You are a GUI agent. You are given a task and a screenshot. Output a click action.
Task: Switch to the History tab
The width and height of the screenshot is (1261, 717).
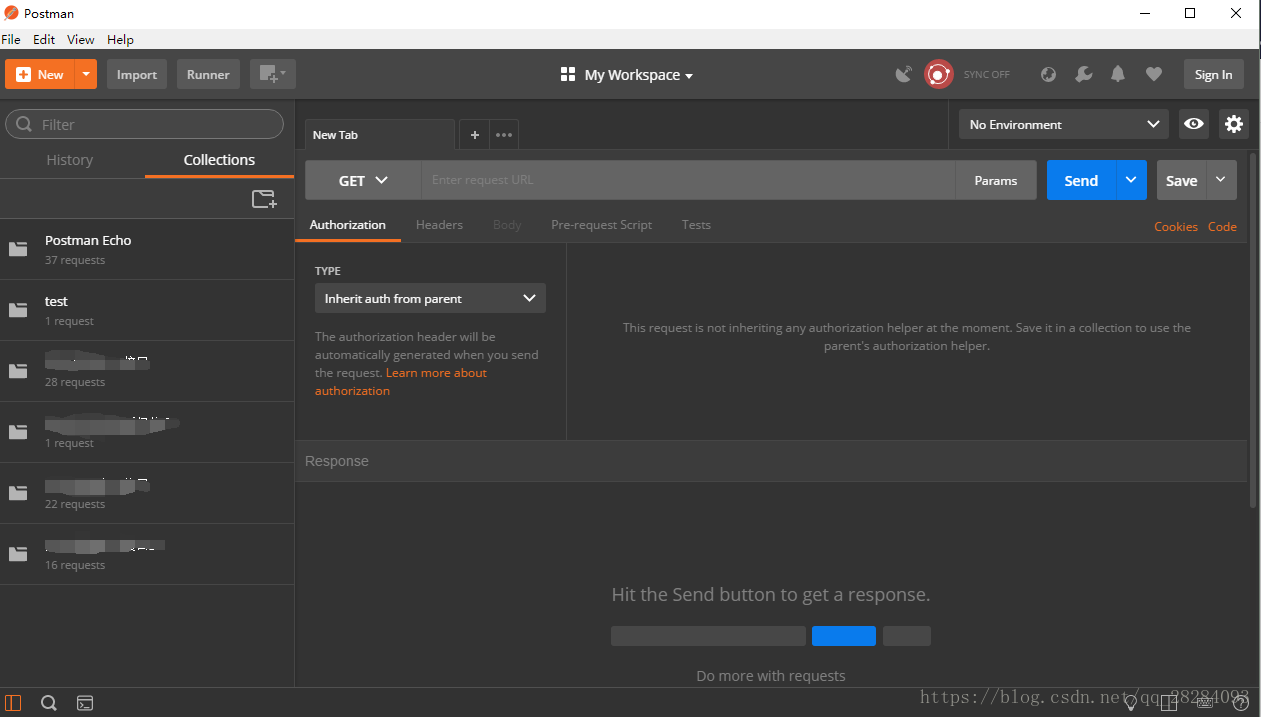click(70, 160)
